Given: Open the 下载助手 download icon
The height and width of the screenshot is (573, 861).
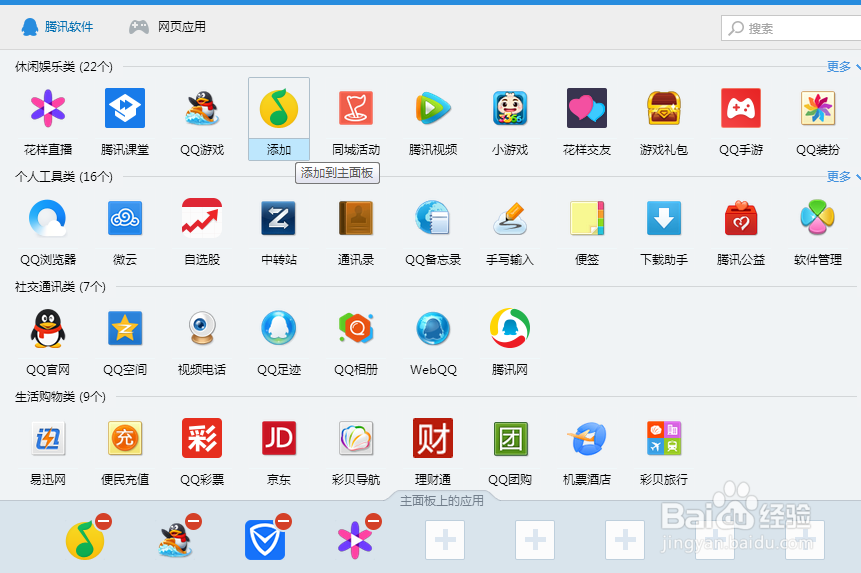Looking at the screenshot, I should coord(664,218).
